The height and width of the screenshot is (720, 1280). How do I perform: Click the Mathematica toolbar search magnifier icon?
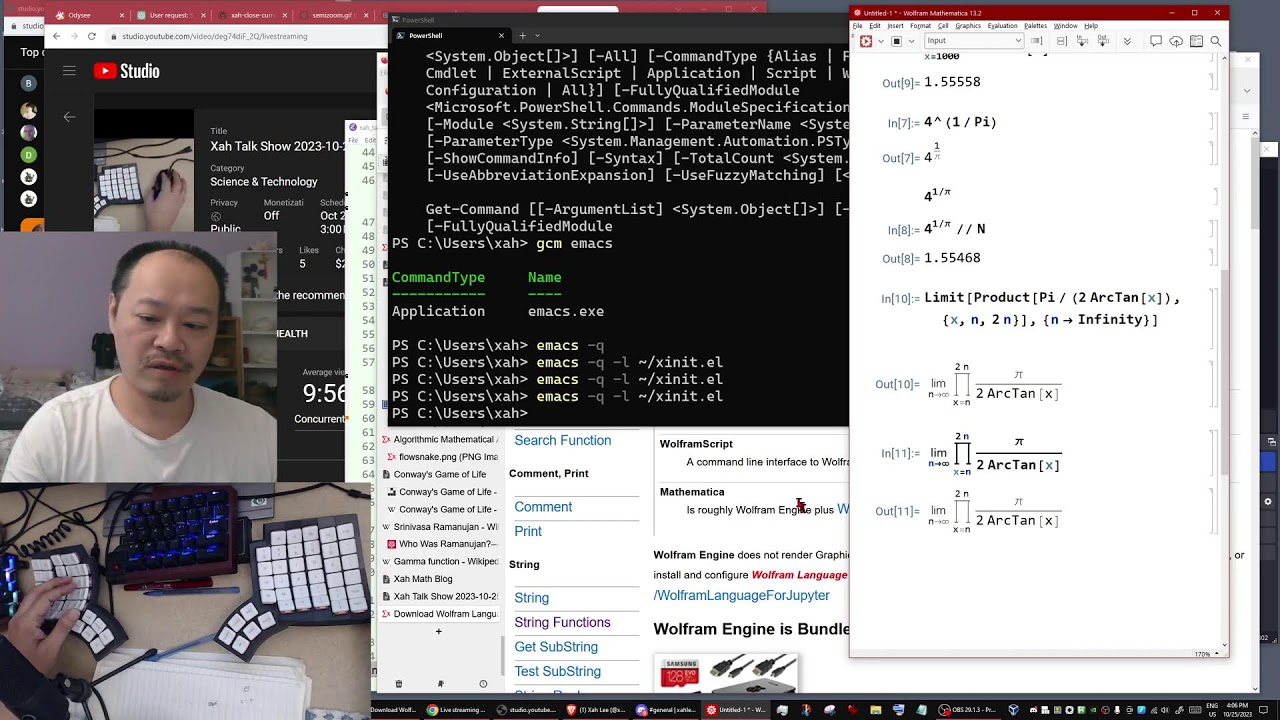(1215, 41)
